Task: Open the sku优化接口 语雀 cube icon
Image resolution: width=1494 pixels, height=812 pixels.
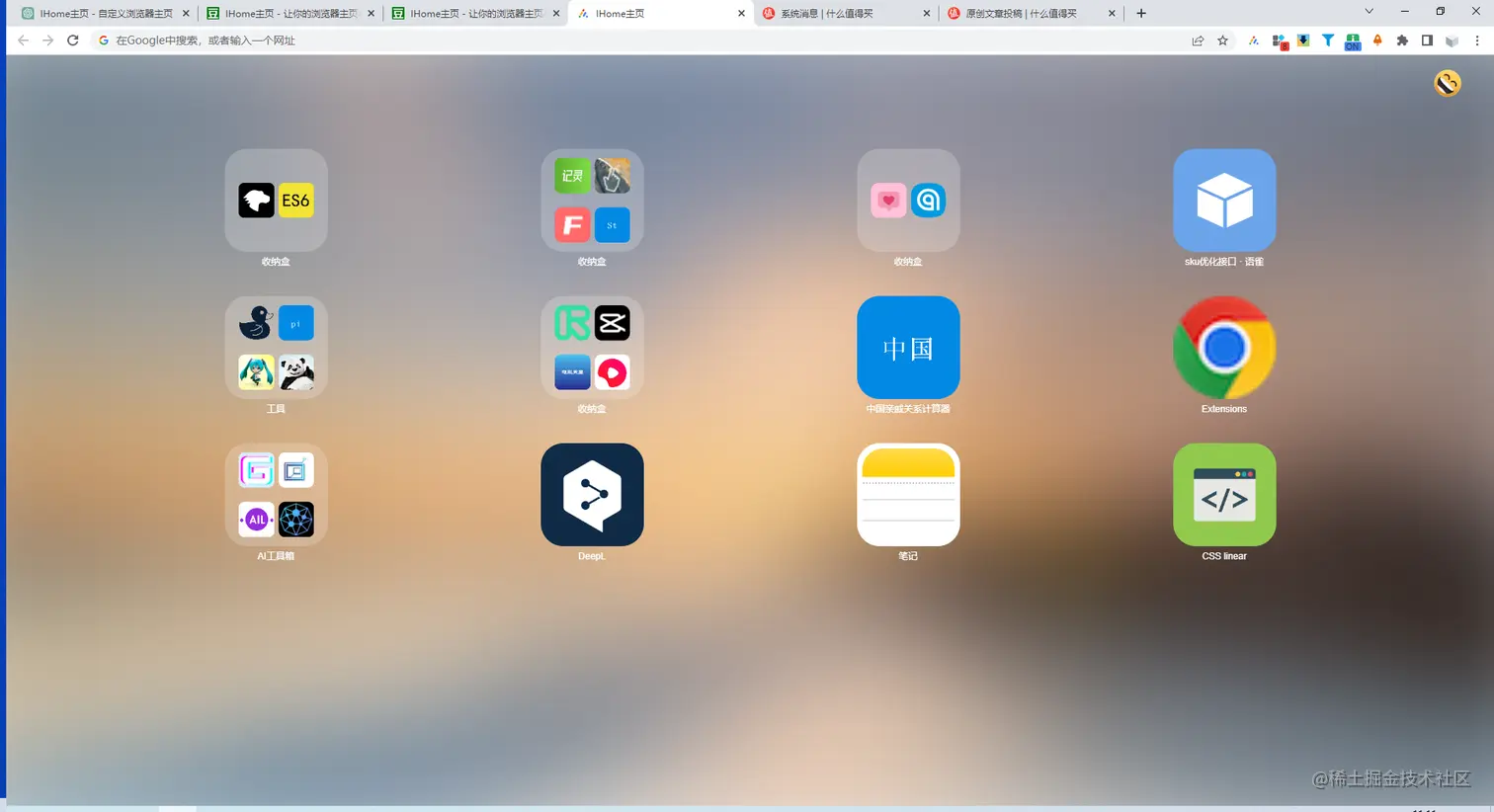Action: 1224,201
